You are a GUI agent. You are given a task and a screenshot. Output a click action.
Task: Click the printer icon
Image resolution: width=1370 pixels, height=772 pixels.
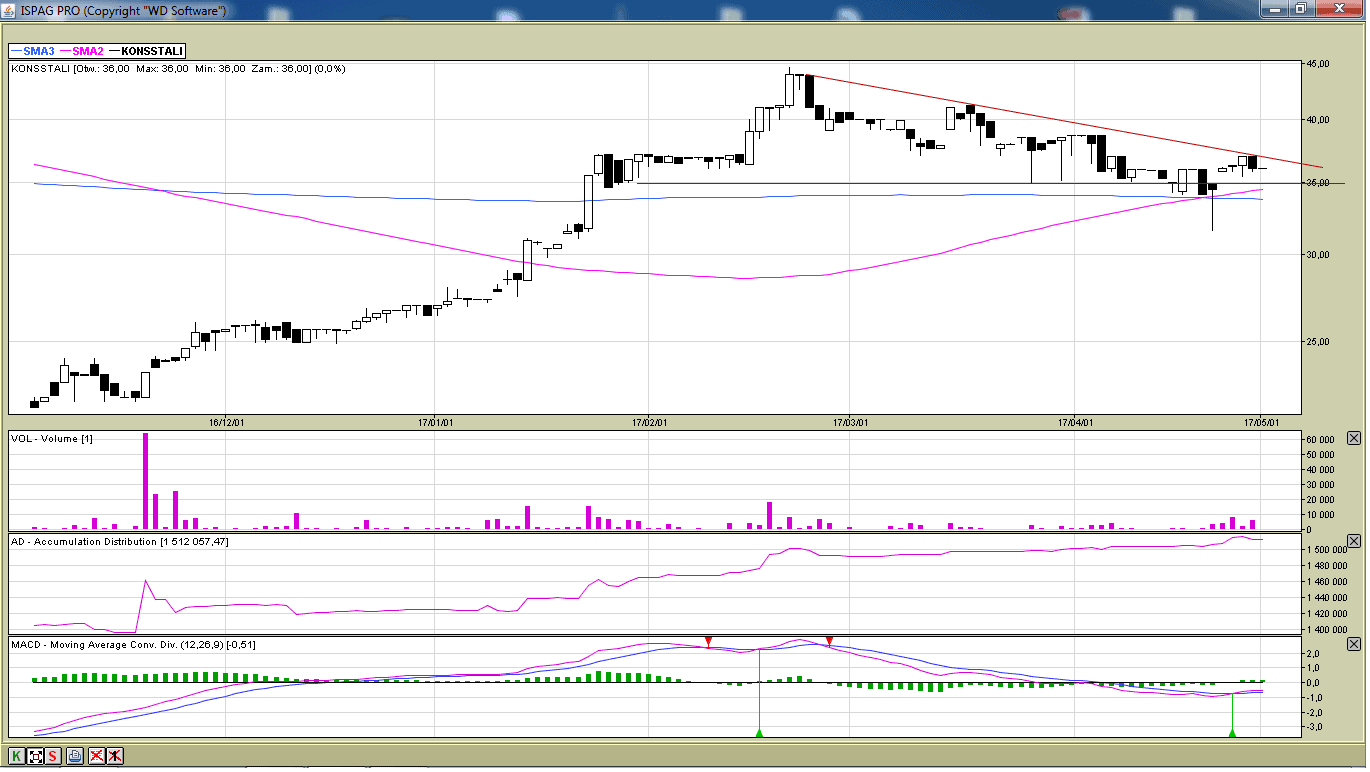[x=75, y=756]
